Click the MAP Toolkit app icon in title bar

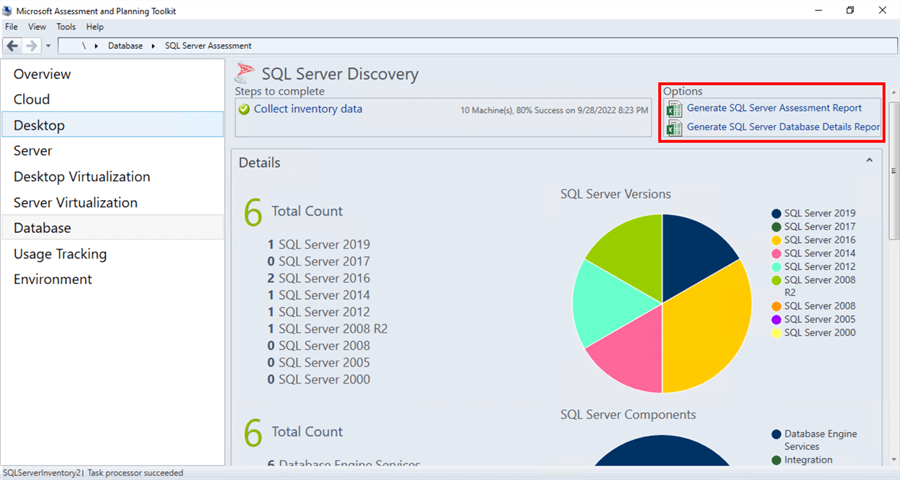(7, 10)
